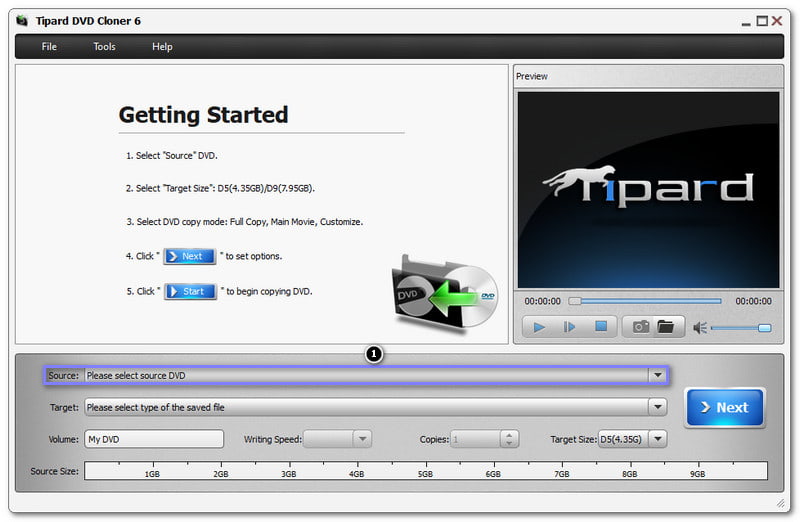This screenshot has width=800, height=522.
Task: Play the preview video
Action: pos(539,327)
